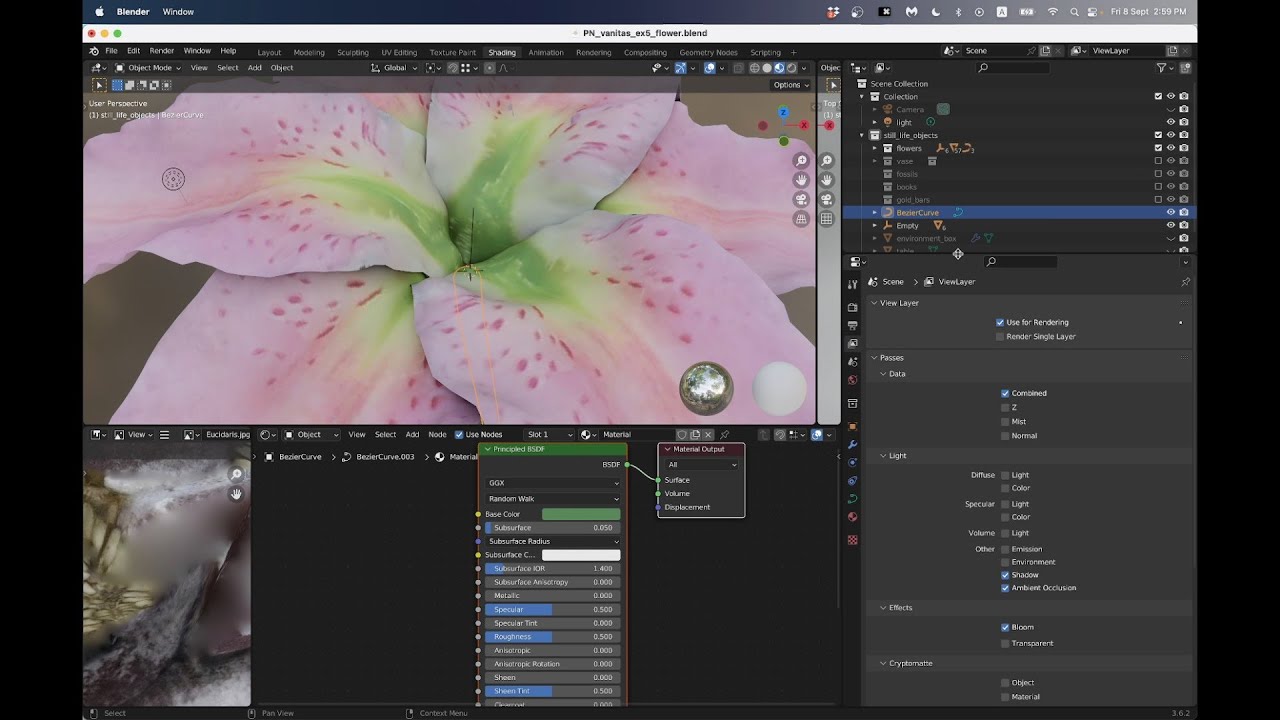Open Spotlight search in menu bar
Image resolution: width=1280 pixels, height=720 pixels.
click(x=1074, y=12)
